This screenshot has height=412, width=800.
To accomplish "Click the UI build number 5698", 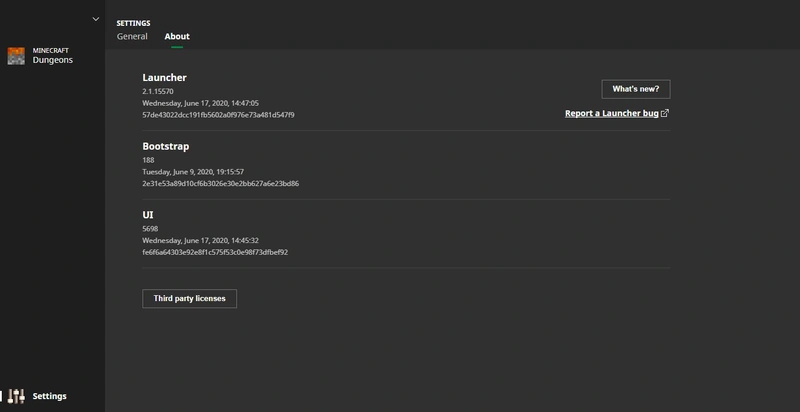I will [x=150, y=229].
